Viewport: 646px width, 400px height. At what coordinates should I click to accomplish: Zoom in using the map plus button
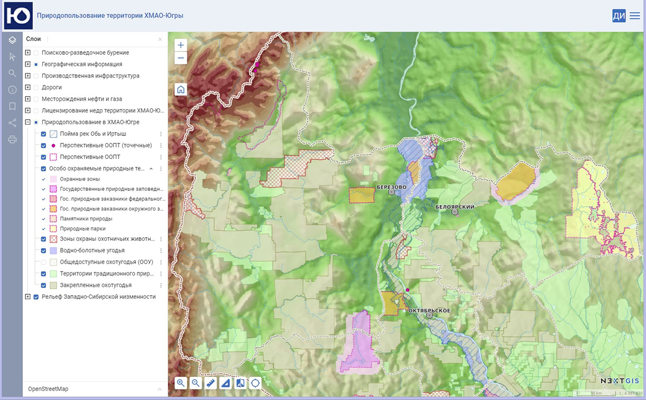pos(181,45)
